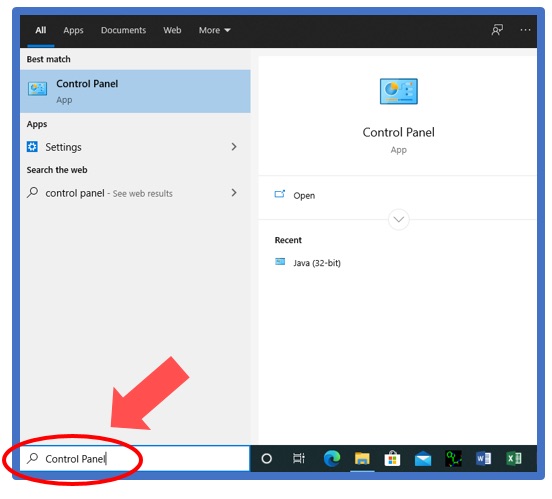Click the search box containing Control Panel
The image size is (552, 499).
(134, 459)
